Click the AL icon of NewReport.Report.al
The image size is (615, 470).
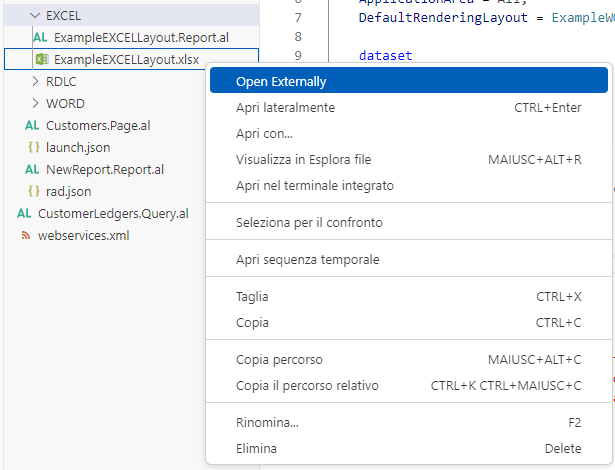[x=32, y=169]
